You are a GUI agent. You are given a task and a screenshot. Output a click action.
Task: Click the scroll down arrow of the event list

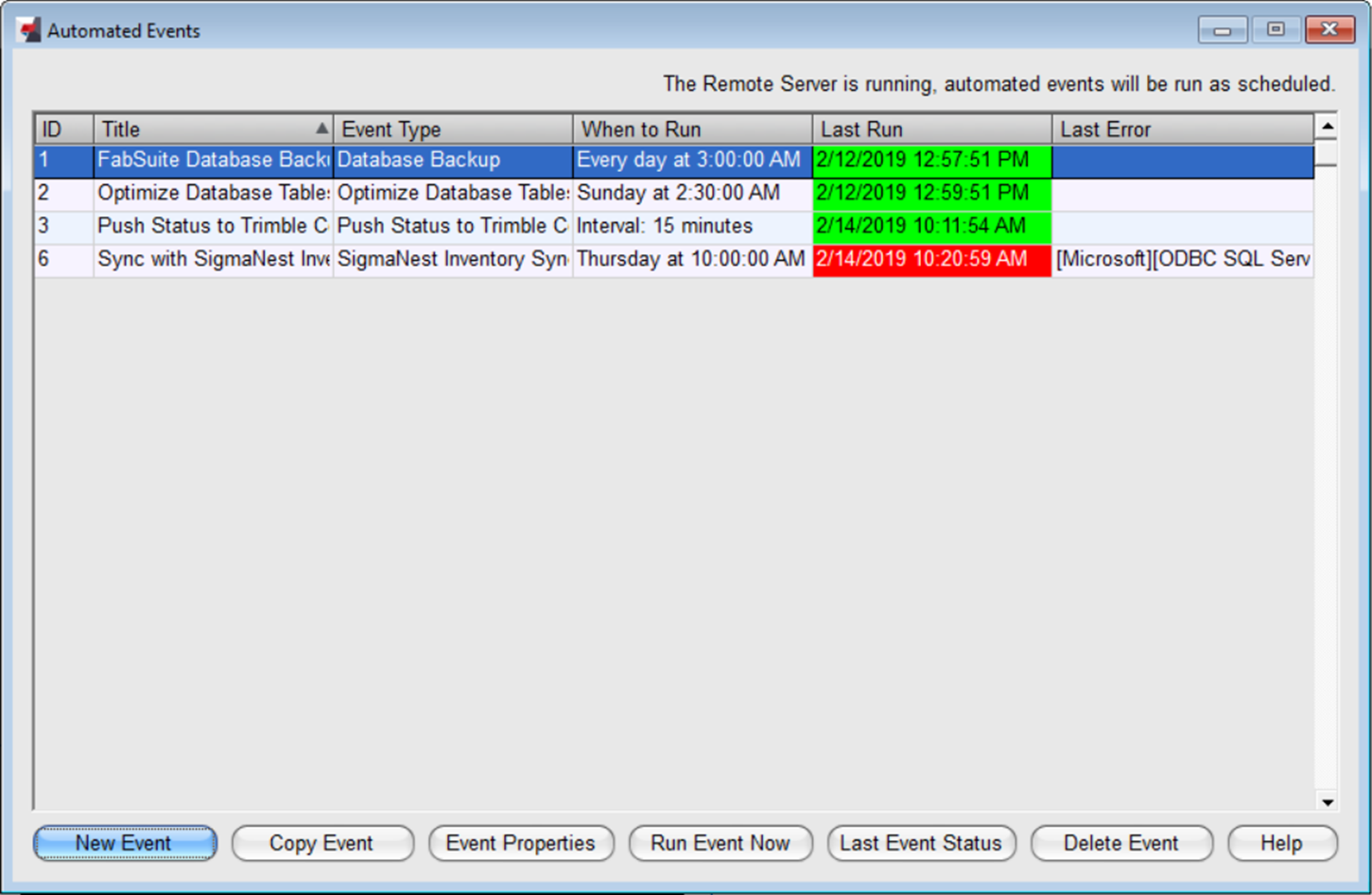1327,801
